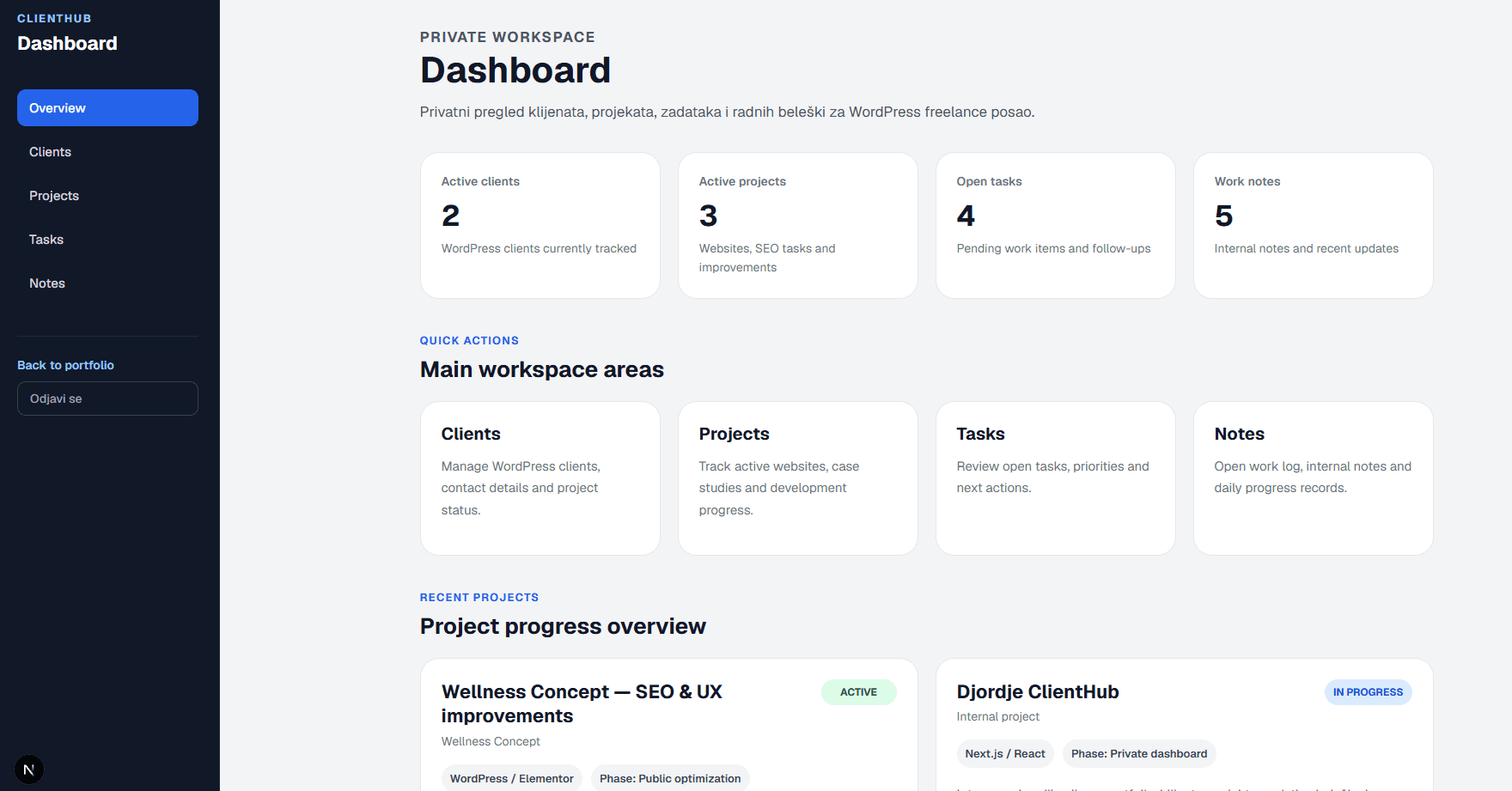1512x791 pixels.
Task: Click the Phase: Public optimization tag
Action: pos(670,778)
